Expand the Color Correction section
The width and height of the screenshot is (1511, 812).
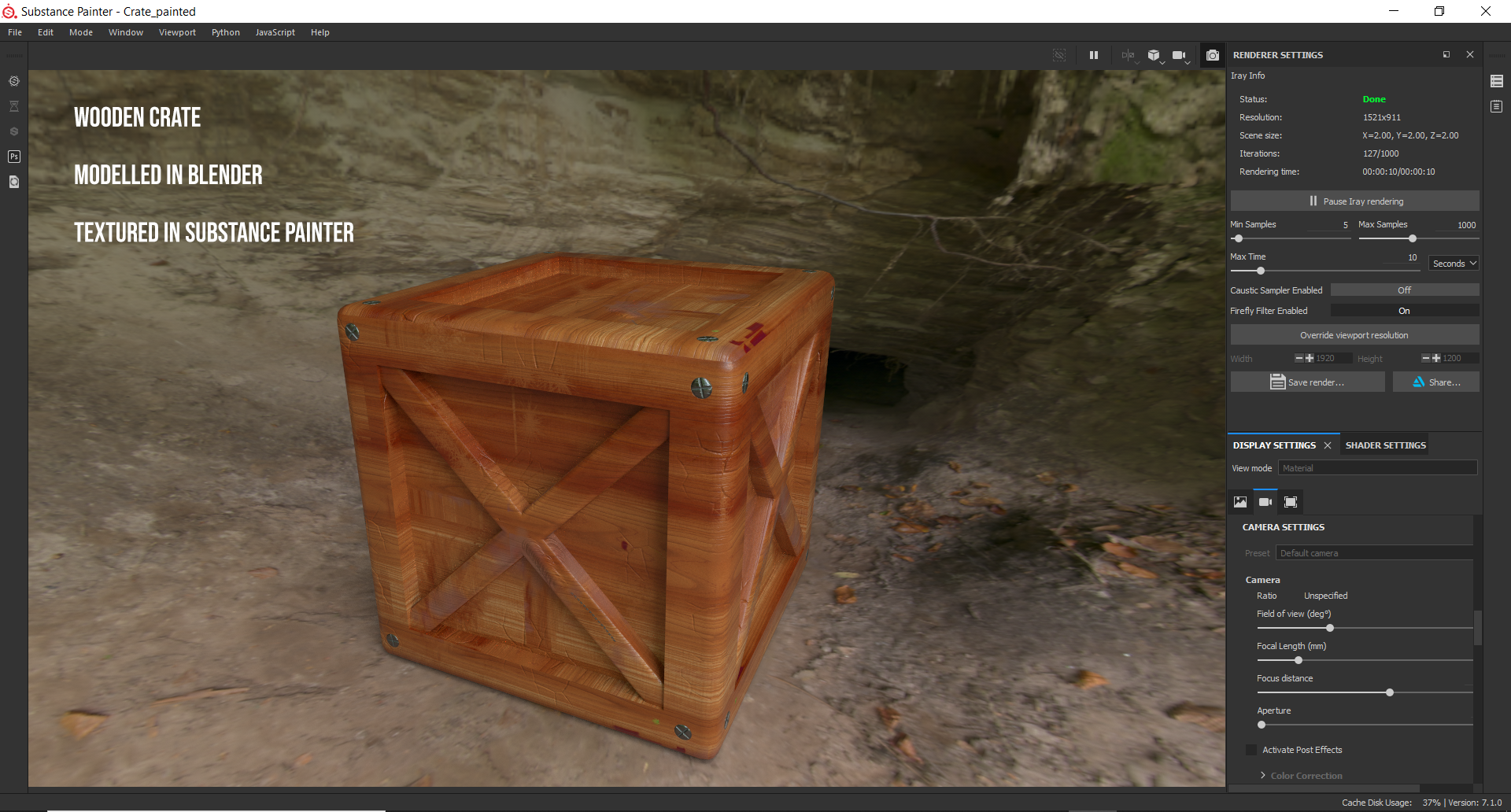(x=1263, y=776)
